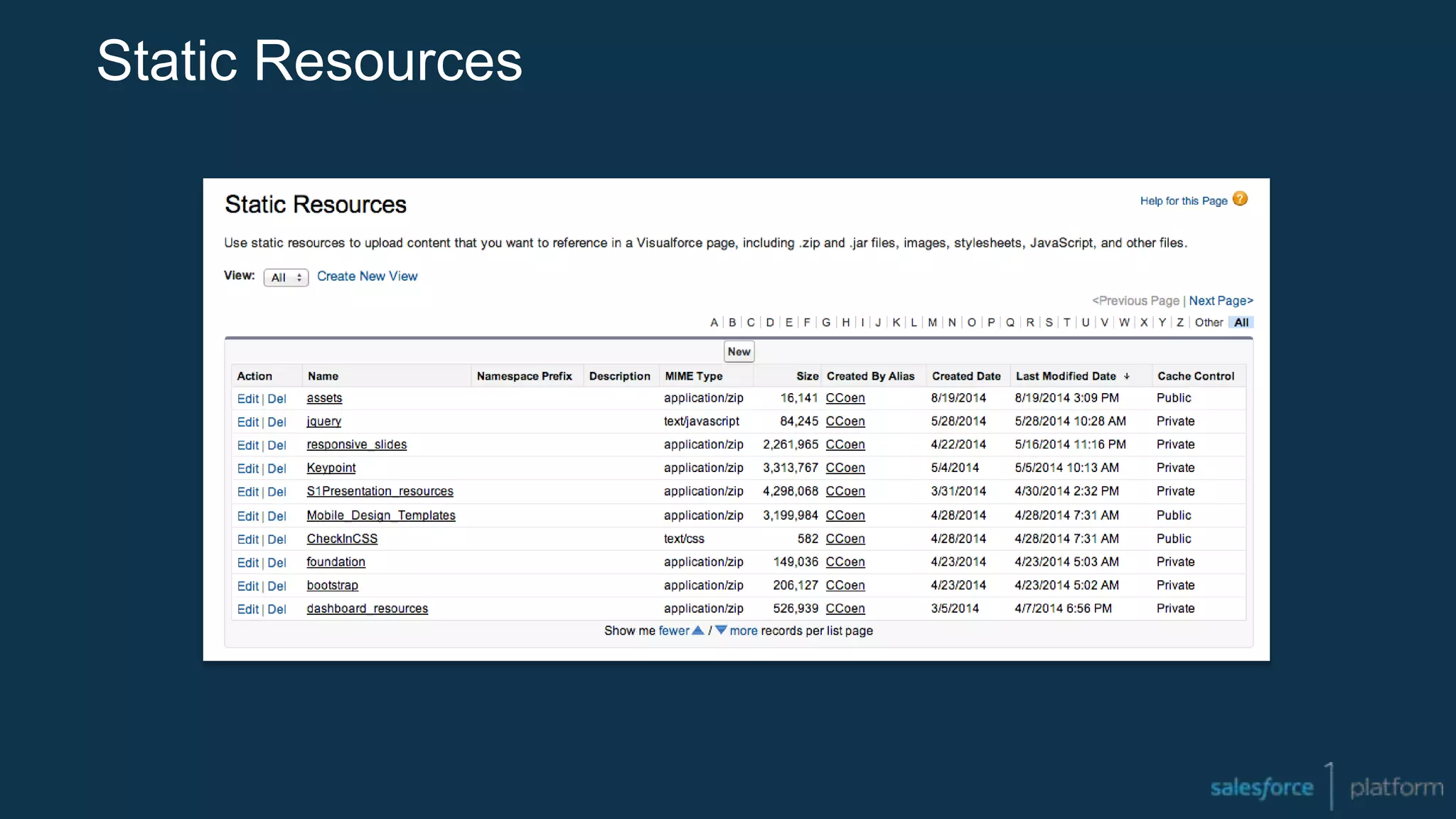Open the Keypoint resource link
Viewport: 1456px width, 819px height.
(331, 468)
